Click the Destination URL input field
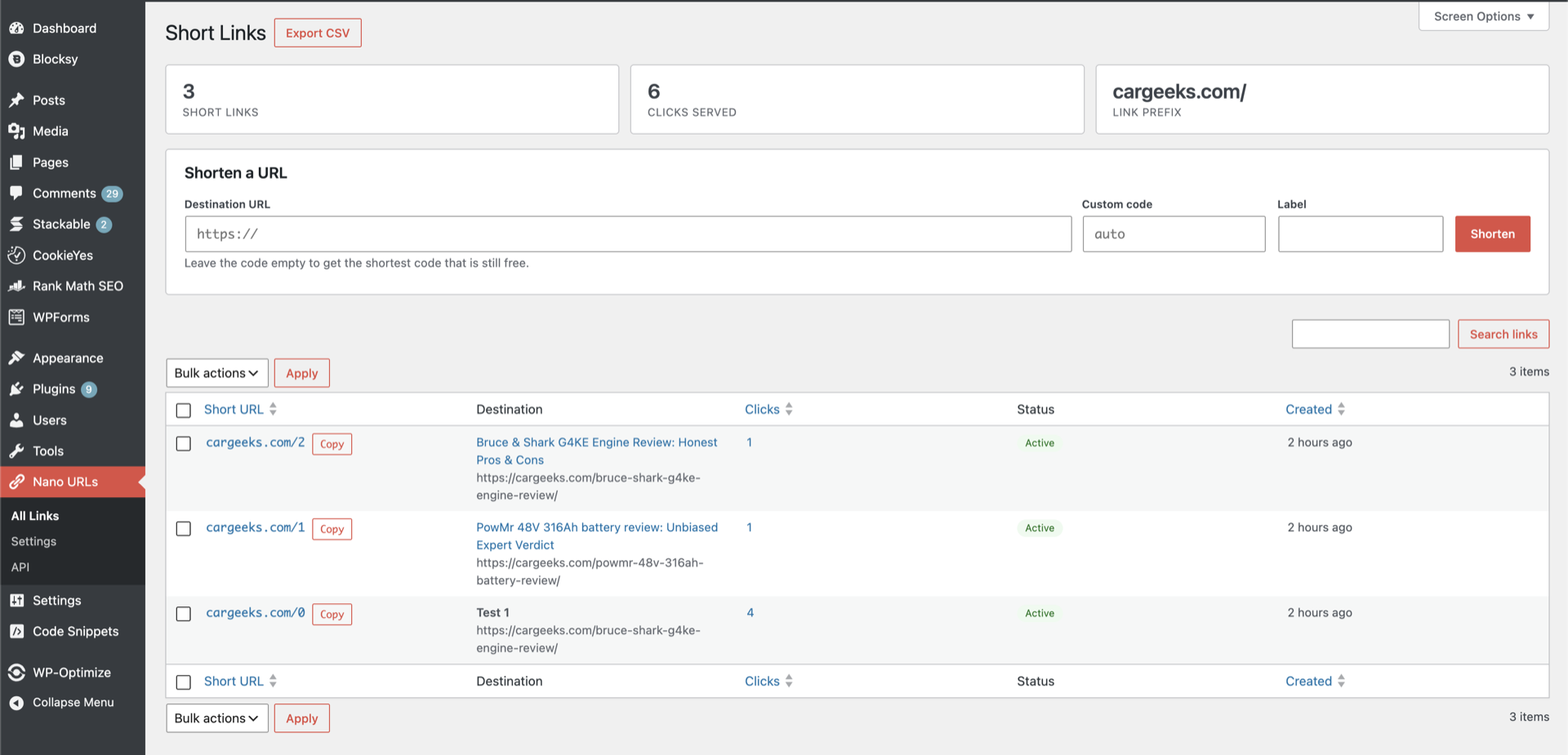This screenshot has height=755, width=1568. [x=628, y=233]
